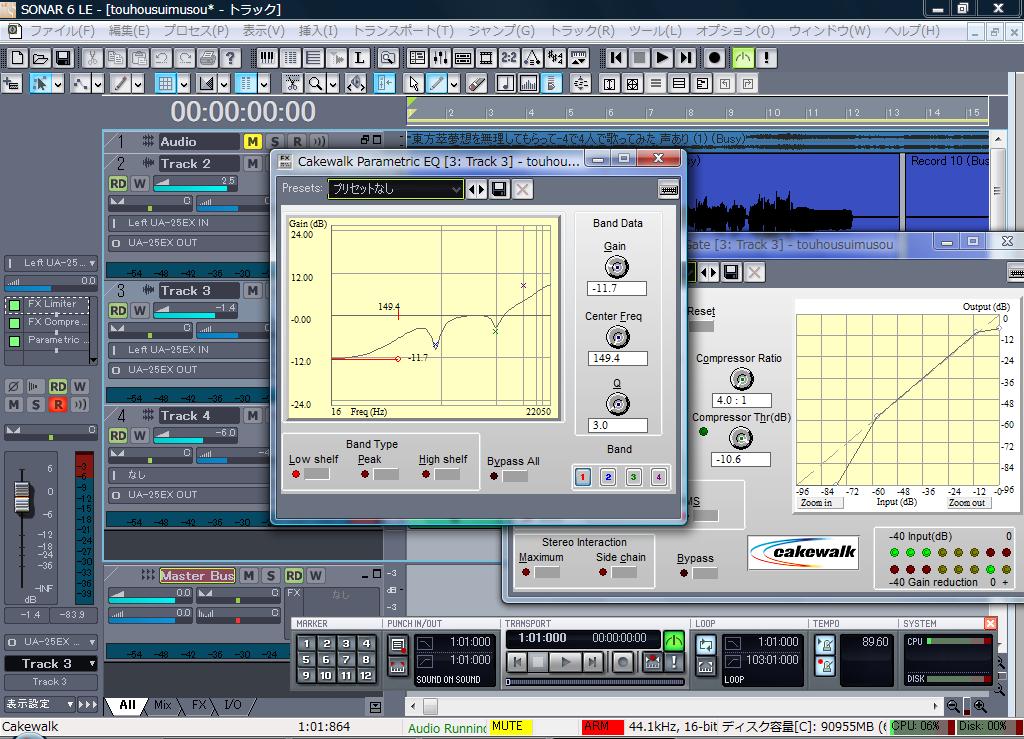
Task: Select the arrow select tool
Action: click(413, 84)
